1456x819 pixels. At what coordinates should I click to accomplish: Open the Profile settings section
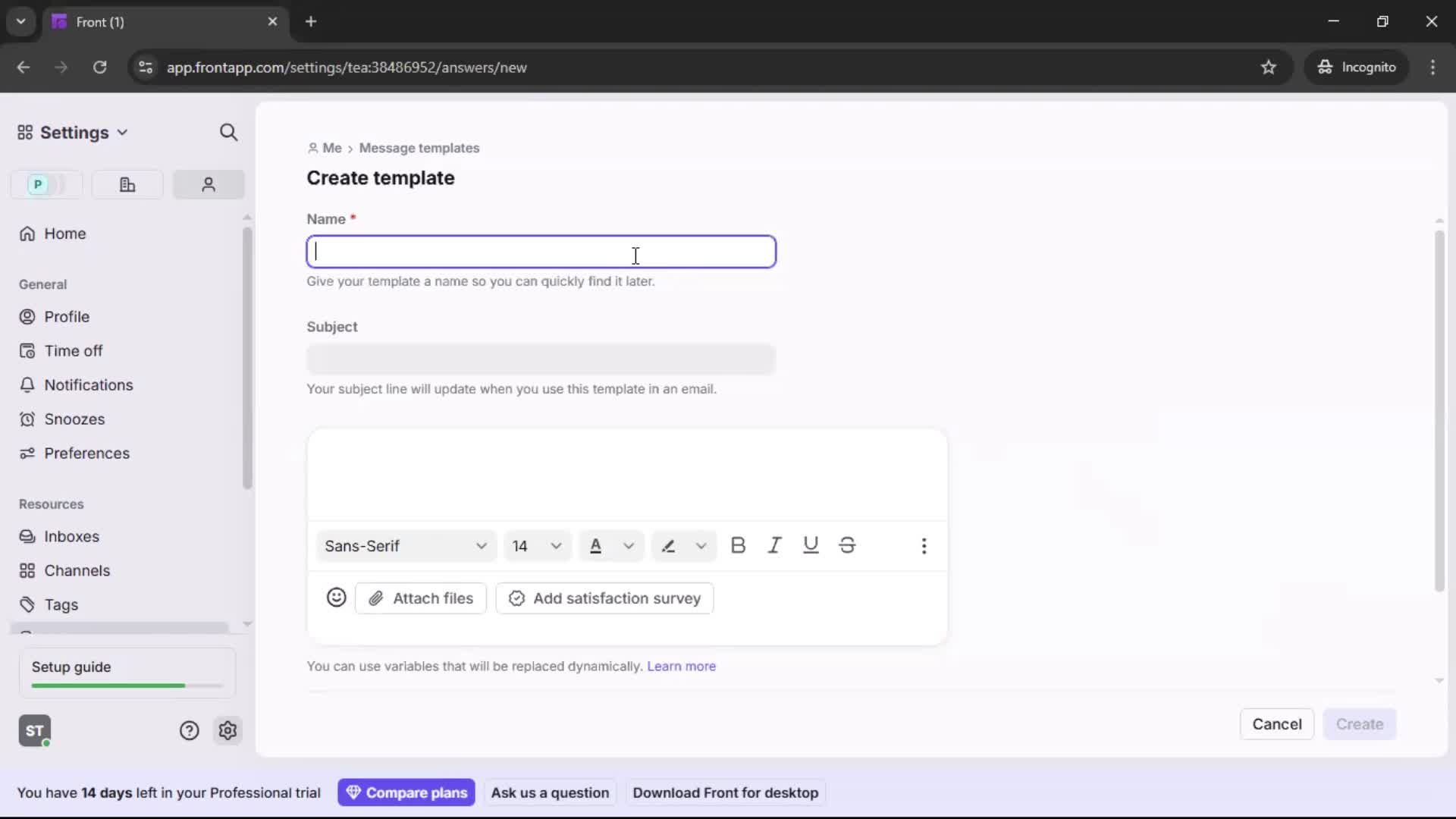point(67,316)
